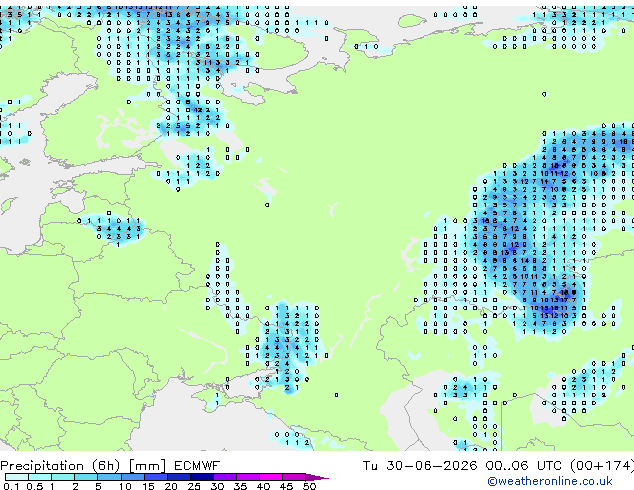Click the "(00+174)" forecast hour text

[602, 466]
